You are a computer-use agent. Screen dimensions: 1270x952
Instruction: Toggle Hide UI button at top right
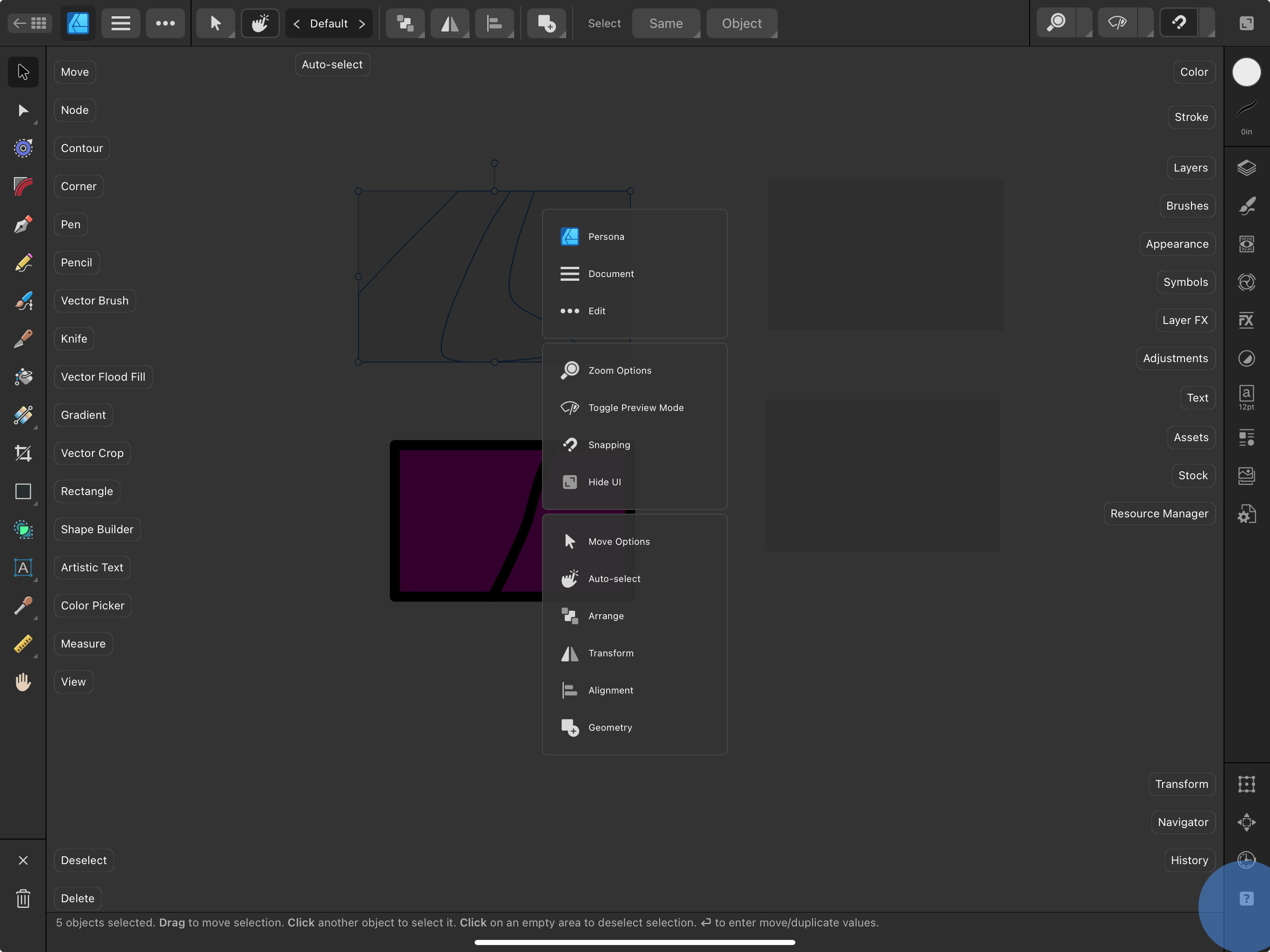(1246, 24)
